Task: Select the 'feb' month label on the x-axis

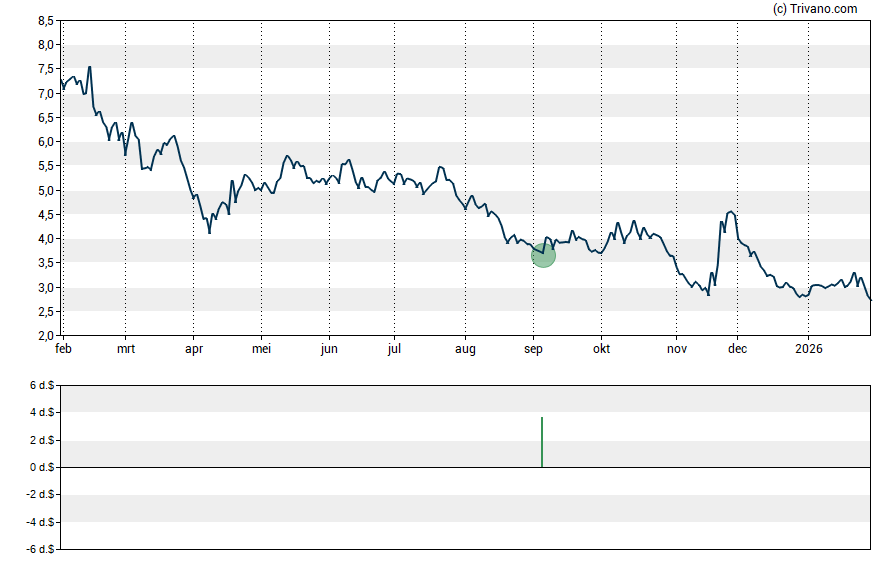Action: (x=62, y=350)
